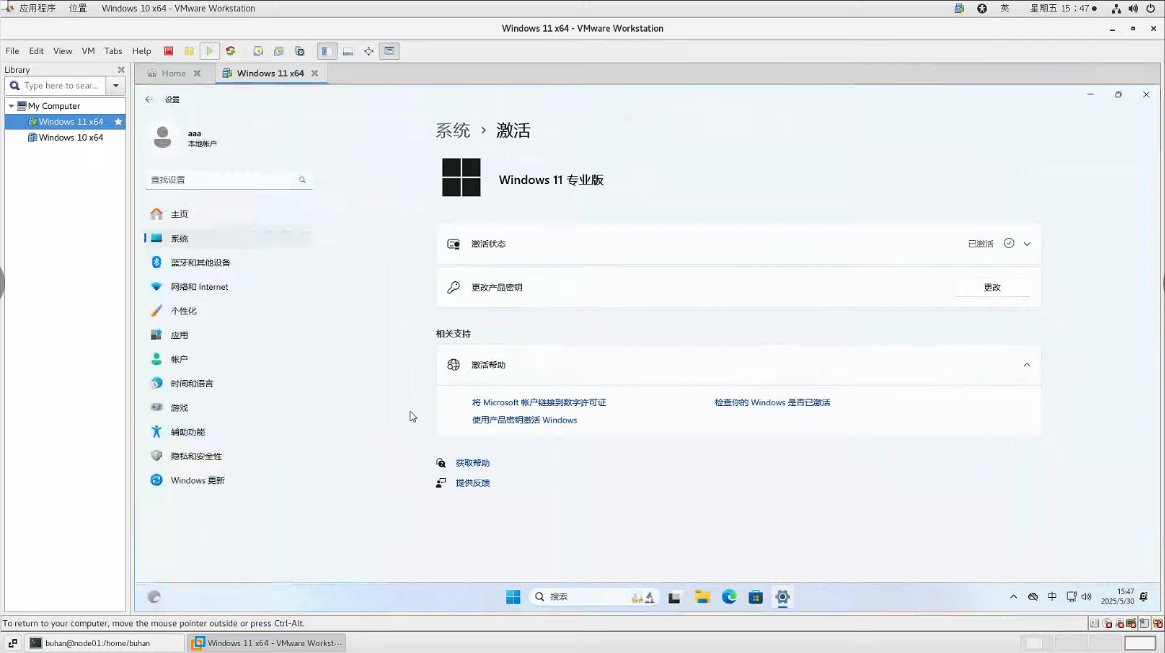
Task: Enter full screen mode via toolbar icon
Action: point(369,51)
